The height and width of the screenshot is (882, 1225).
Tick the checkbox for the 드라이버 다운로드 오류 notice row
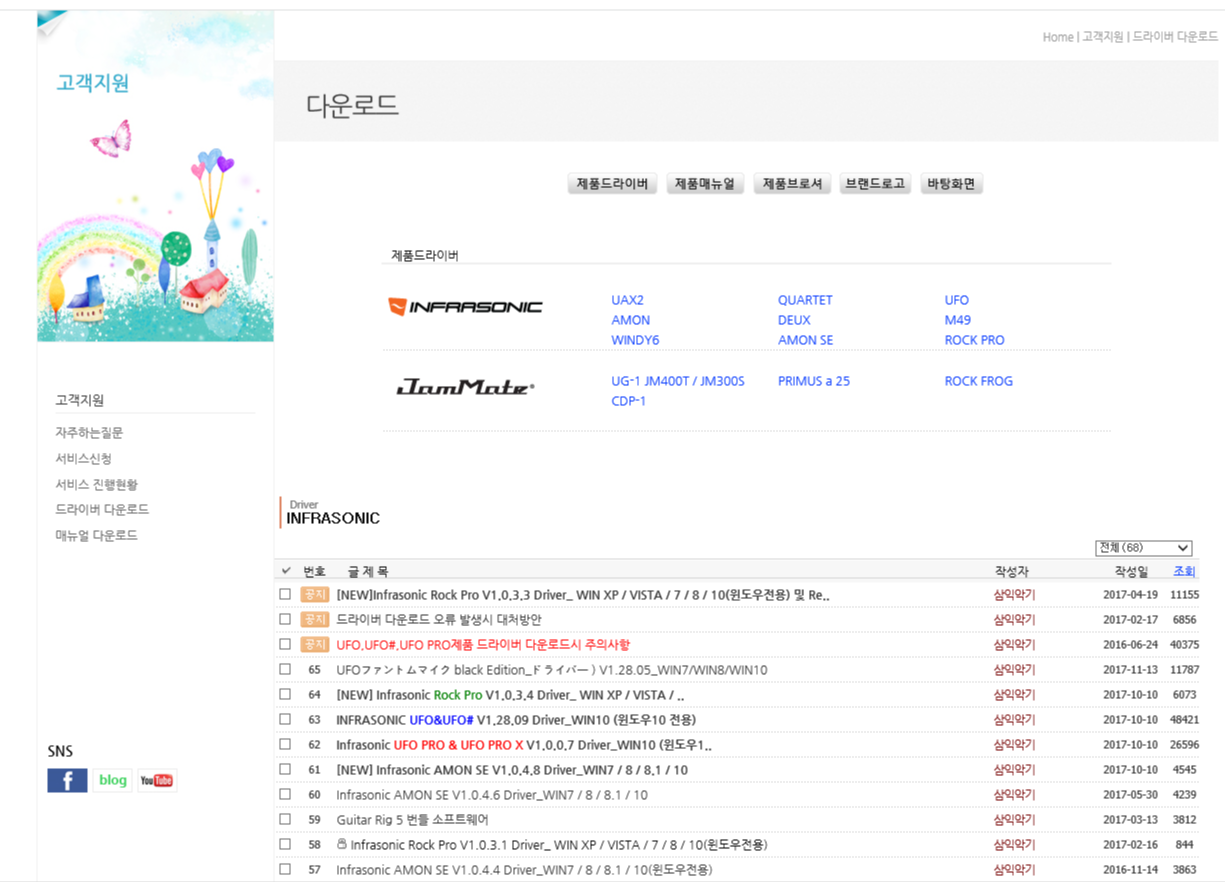coord(285,619)
